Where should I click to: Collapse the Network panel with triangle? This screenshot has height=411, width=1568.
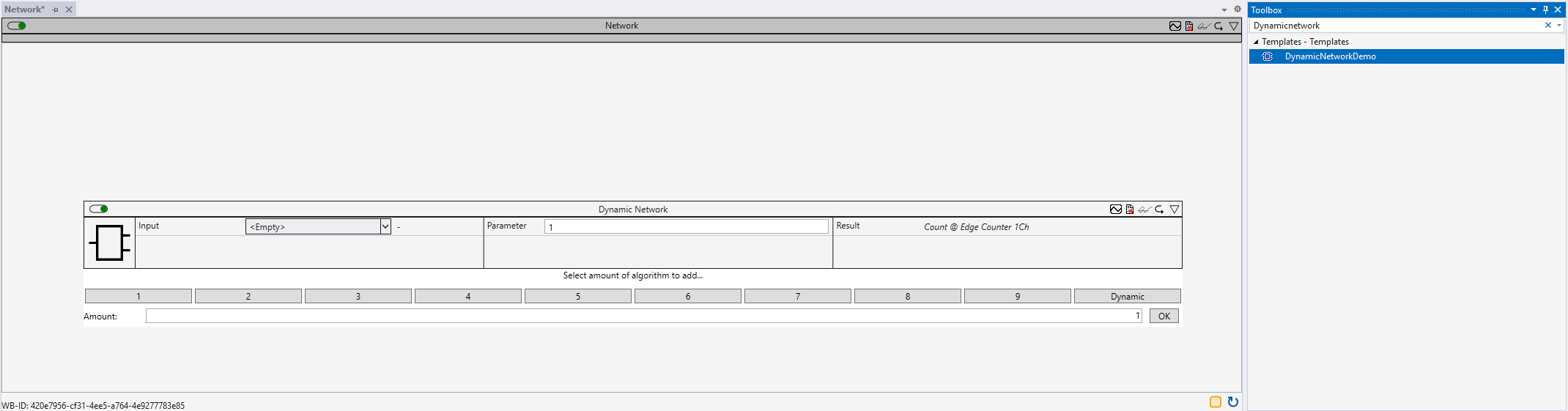(x=1234, y=26)
